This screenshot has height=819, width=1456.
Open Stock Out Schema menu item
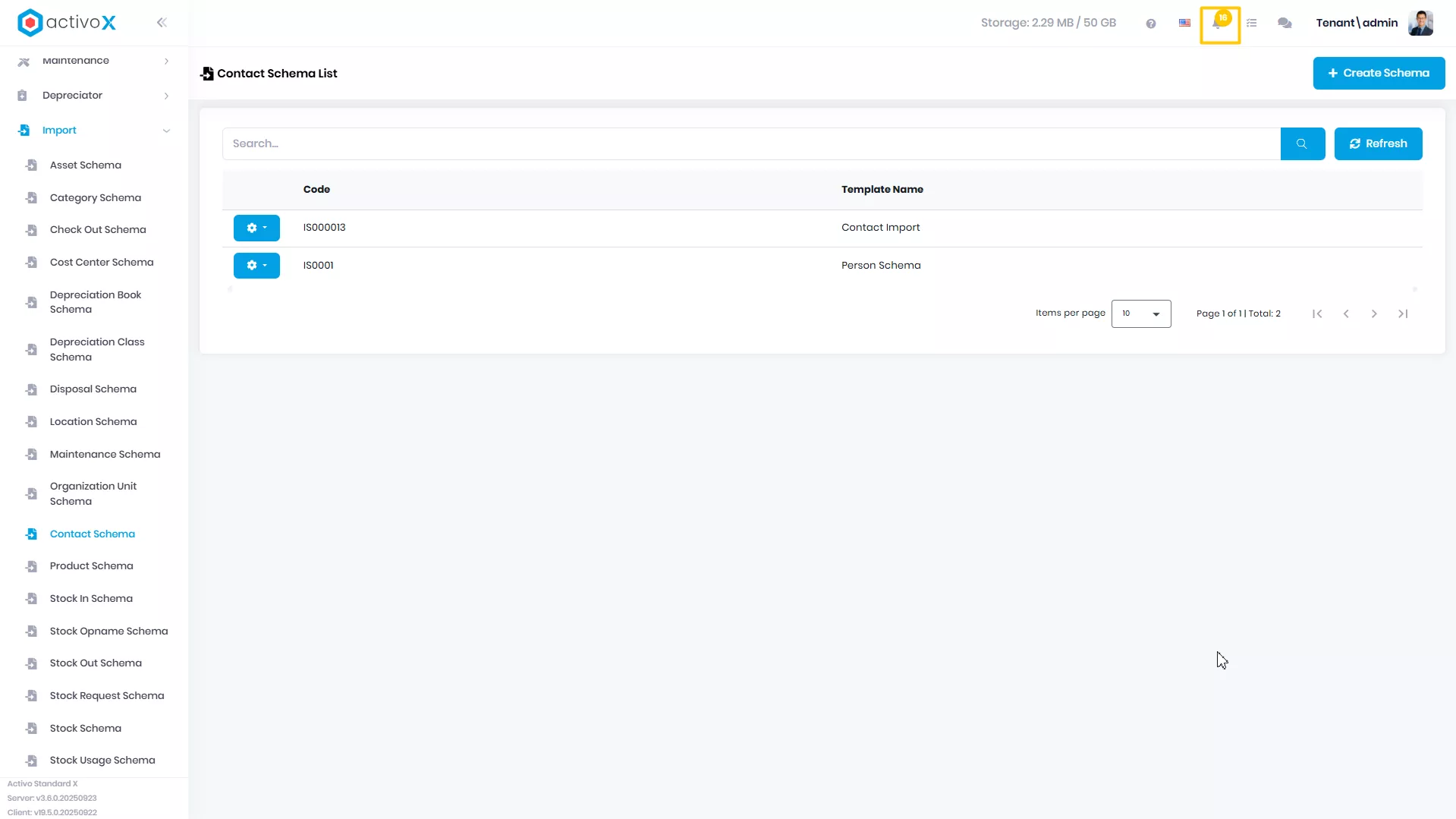pyautogui.click(x=94, y=663)
